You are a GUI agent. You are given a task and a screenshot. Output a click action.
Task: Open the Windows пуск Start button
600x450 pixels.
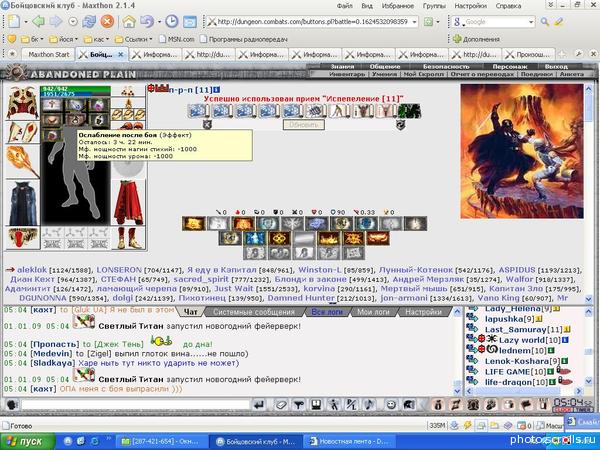click(28, 442)
